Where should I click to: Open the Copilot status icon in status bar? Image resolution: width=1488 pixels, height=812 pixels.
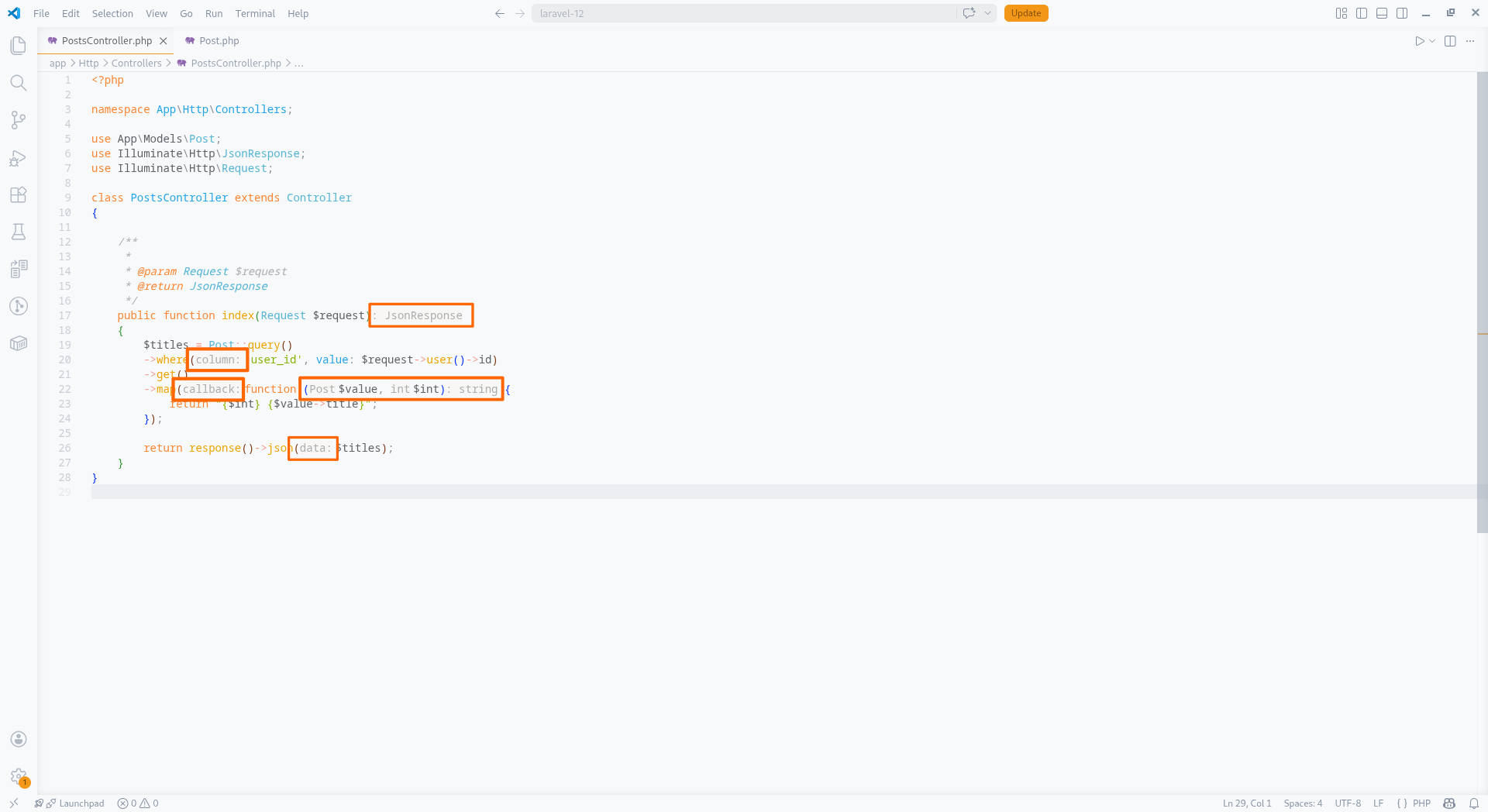1449,803
